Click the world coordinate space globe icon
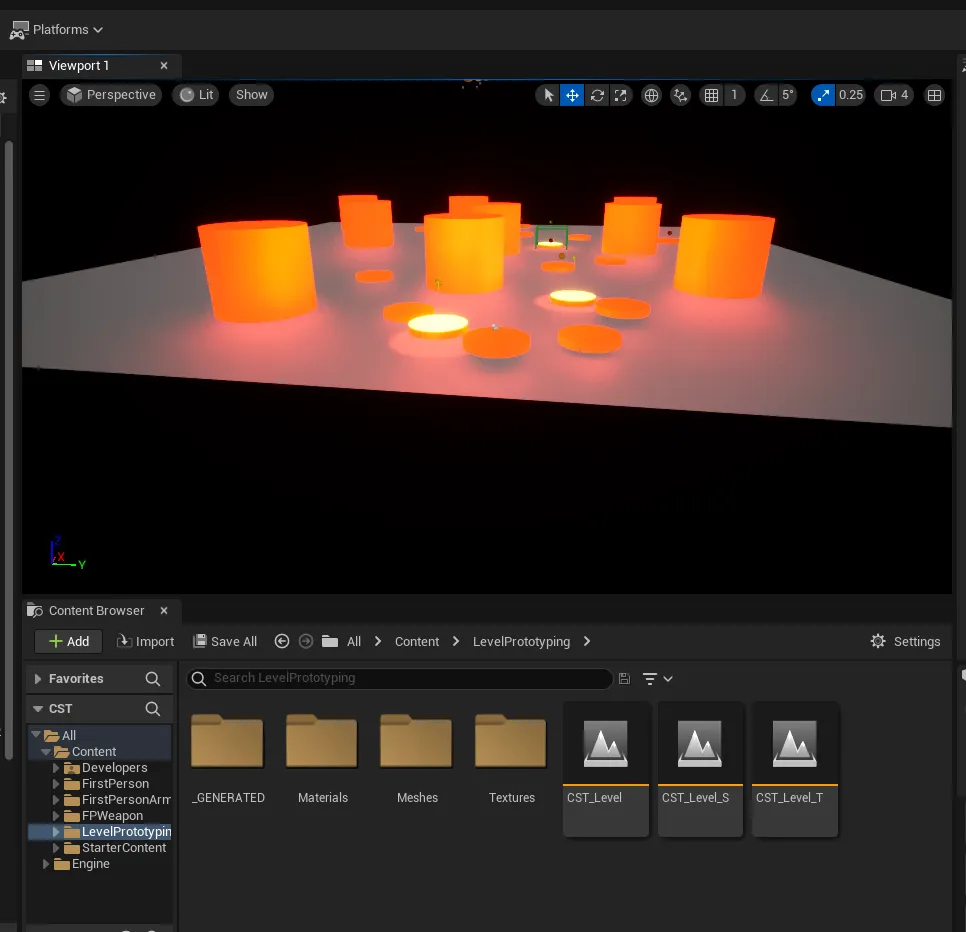This screenshot has width=966, height=932. (x=651, y=95)
